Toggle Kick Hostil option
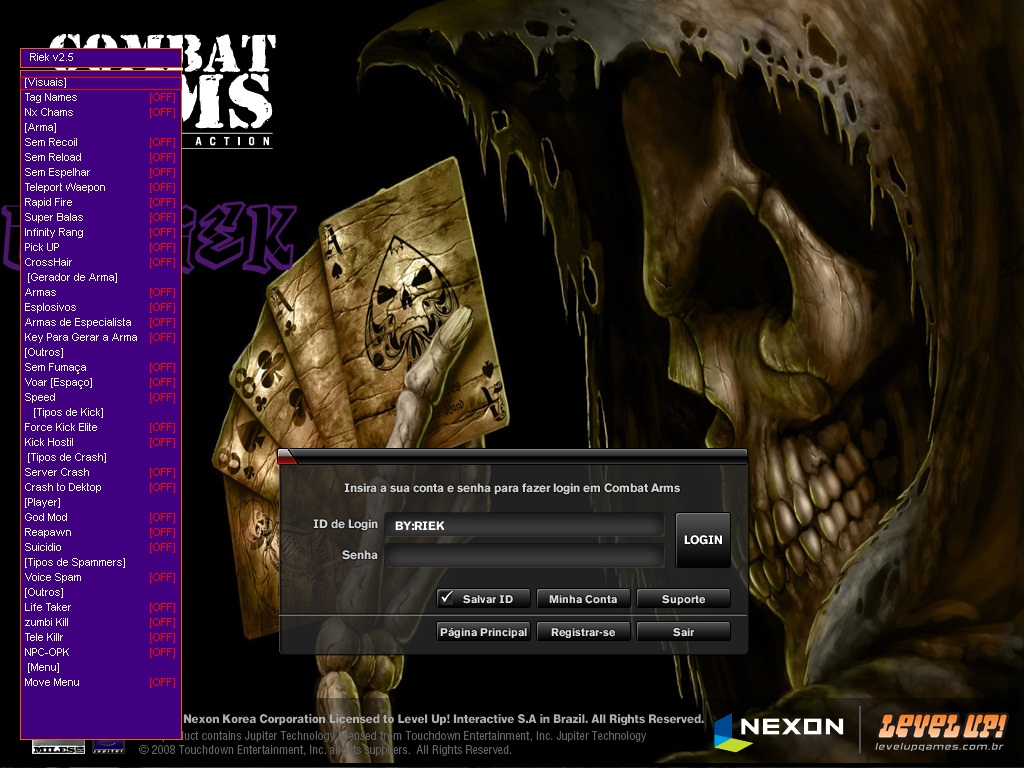 click(101, 443)
